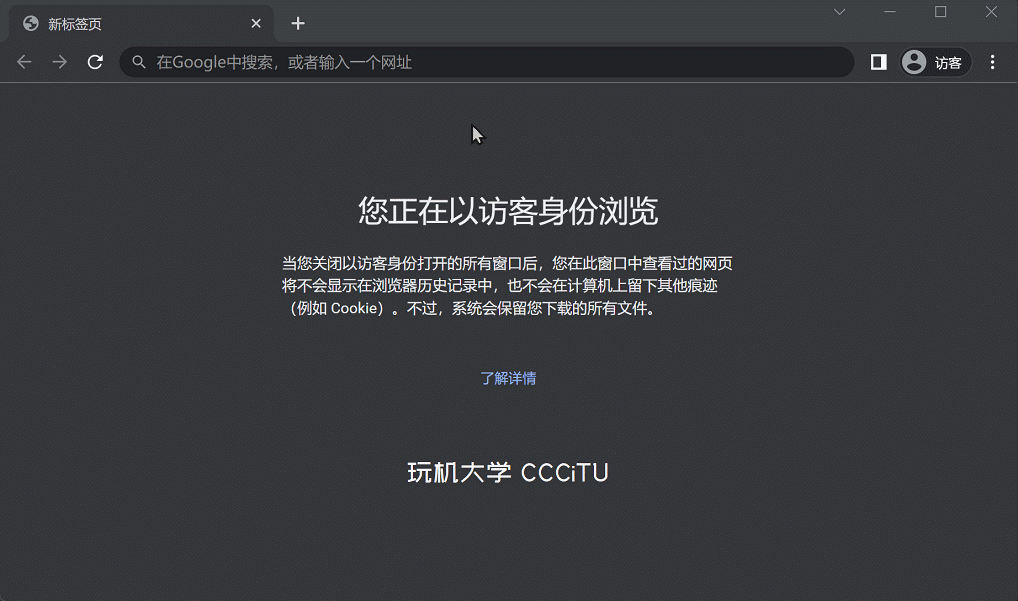This screenshot has width=1018, height=601.
Task: Minimize the browser window
Action: 890,12
